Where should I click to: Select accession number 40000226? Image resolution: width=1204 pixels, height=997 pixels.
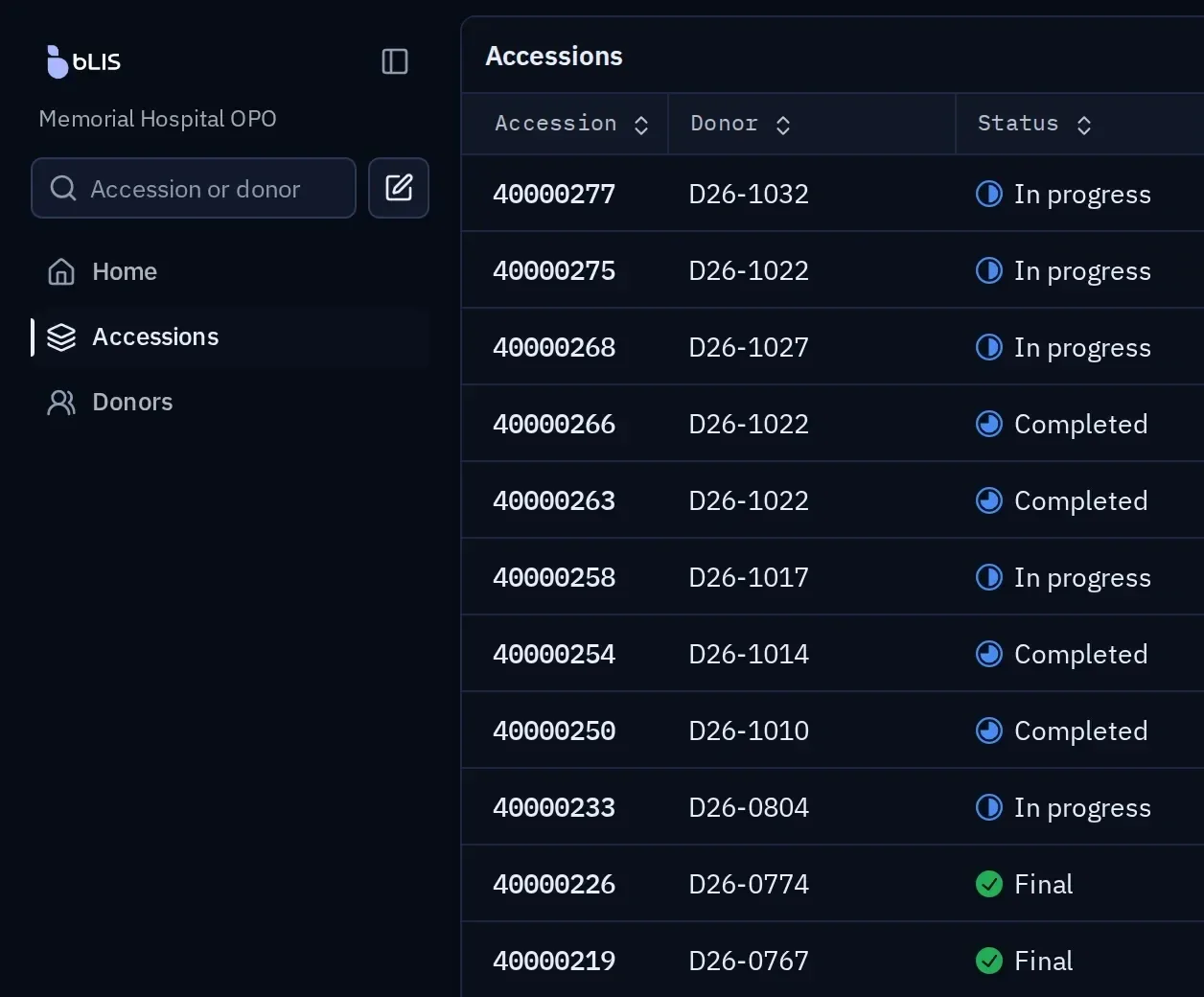coord(554,884)
